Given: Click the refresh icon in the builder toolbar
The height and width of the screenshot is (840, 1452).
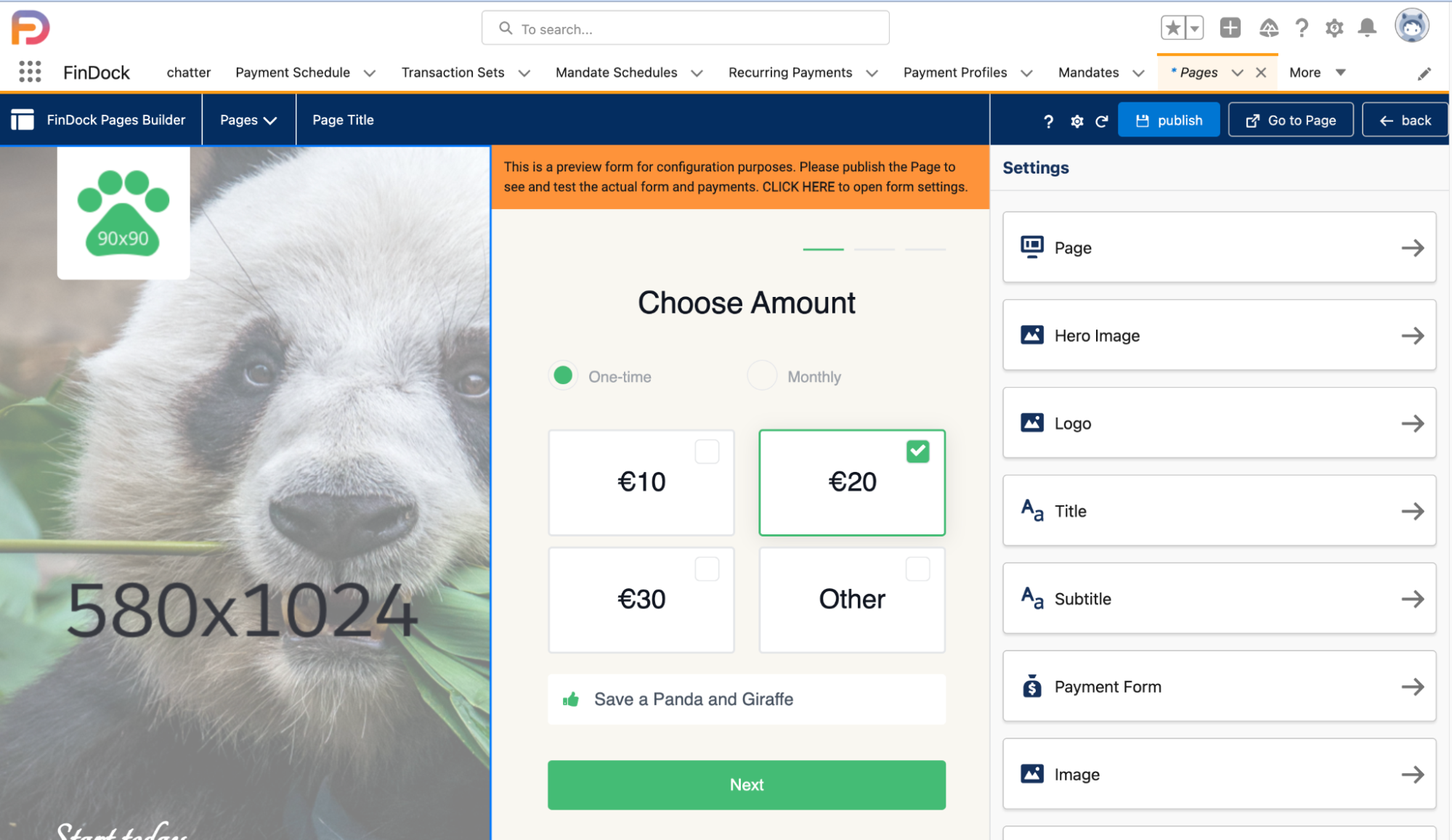Looking at the screenshot, I should coord(1100,120).
